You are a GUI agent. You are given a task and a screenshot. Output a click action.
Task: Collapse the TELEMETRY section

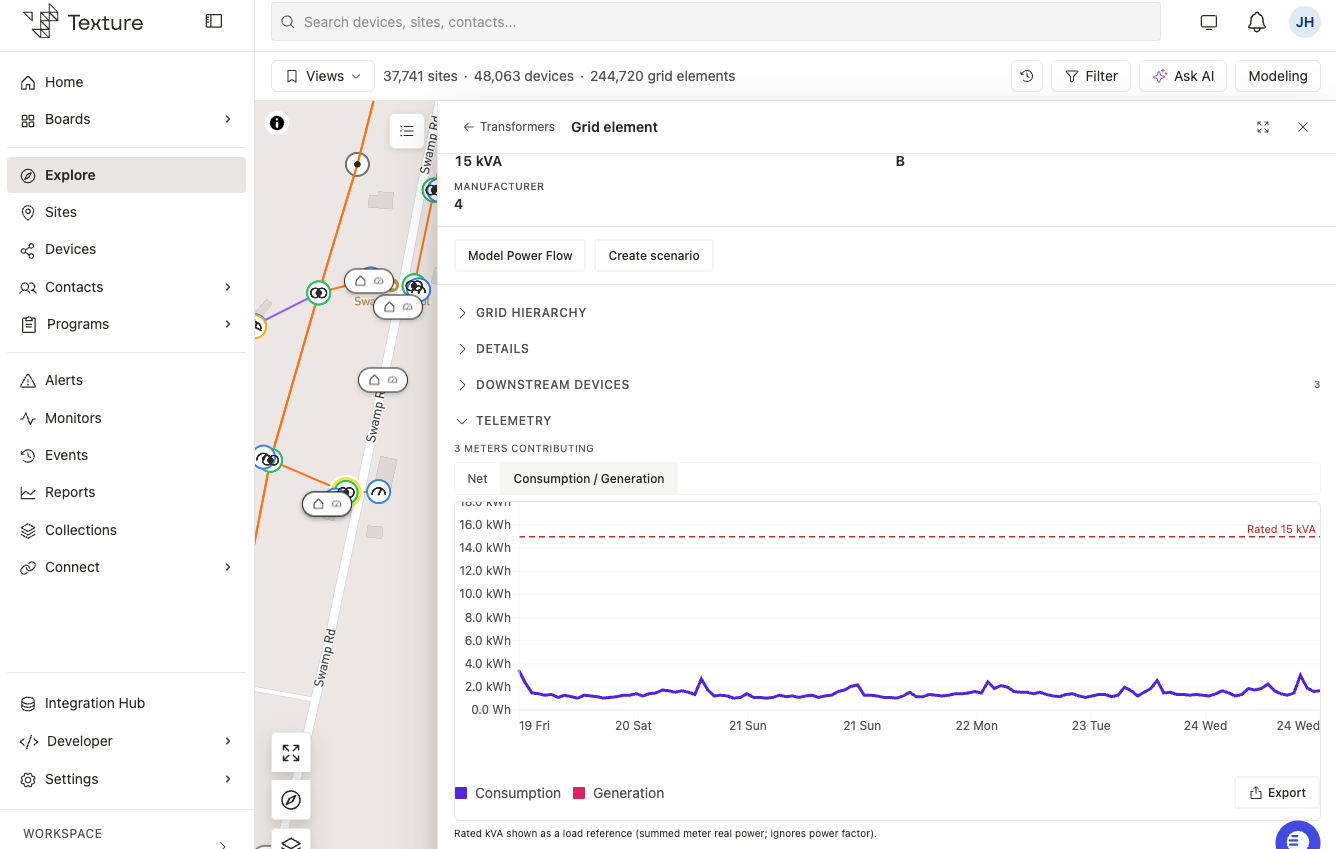click(504, 421)
